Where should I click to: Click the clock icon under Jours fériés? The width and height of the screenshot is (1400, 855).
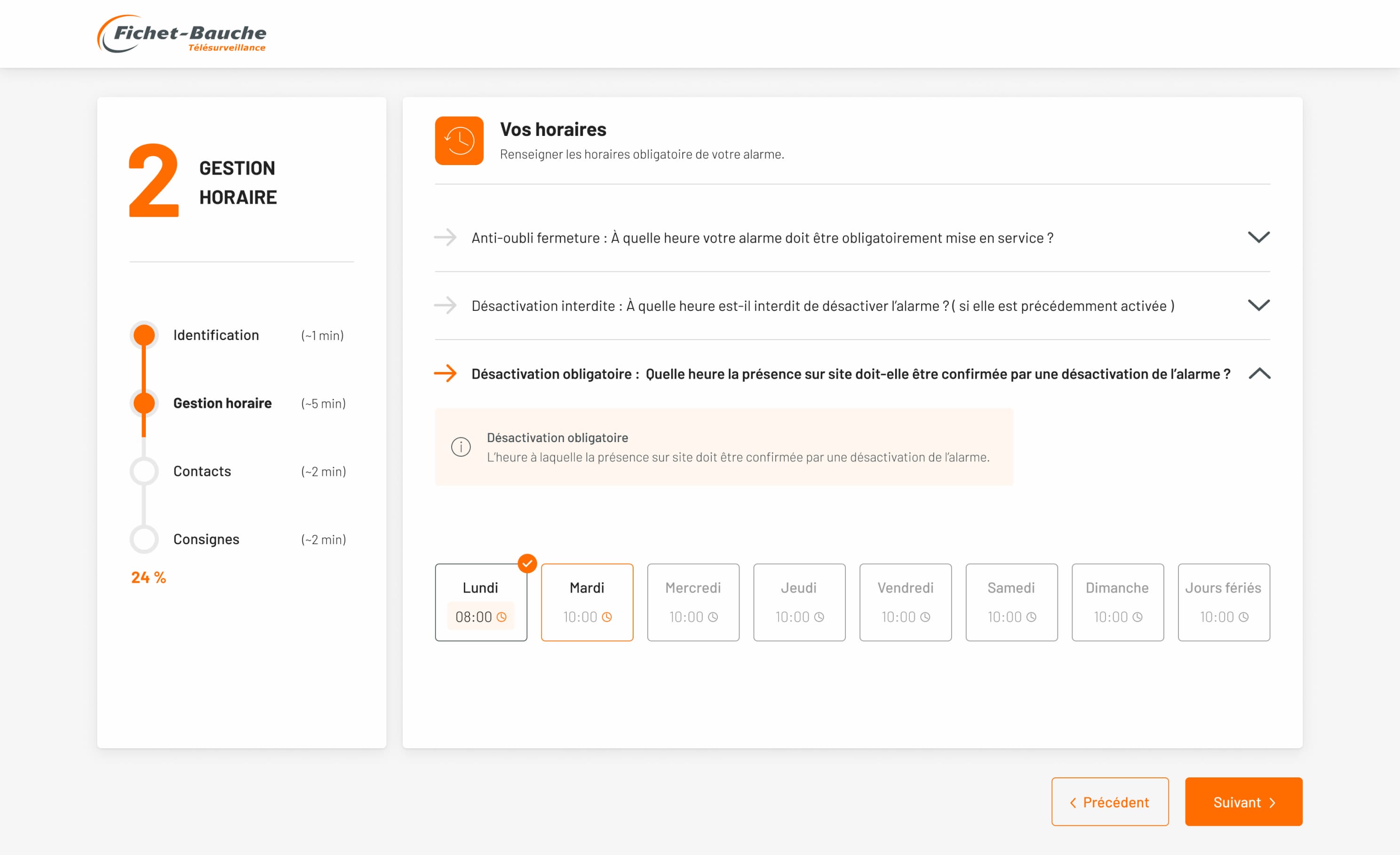1244,617
